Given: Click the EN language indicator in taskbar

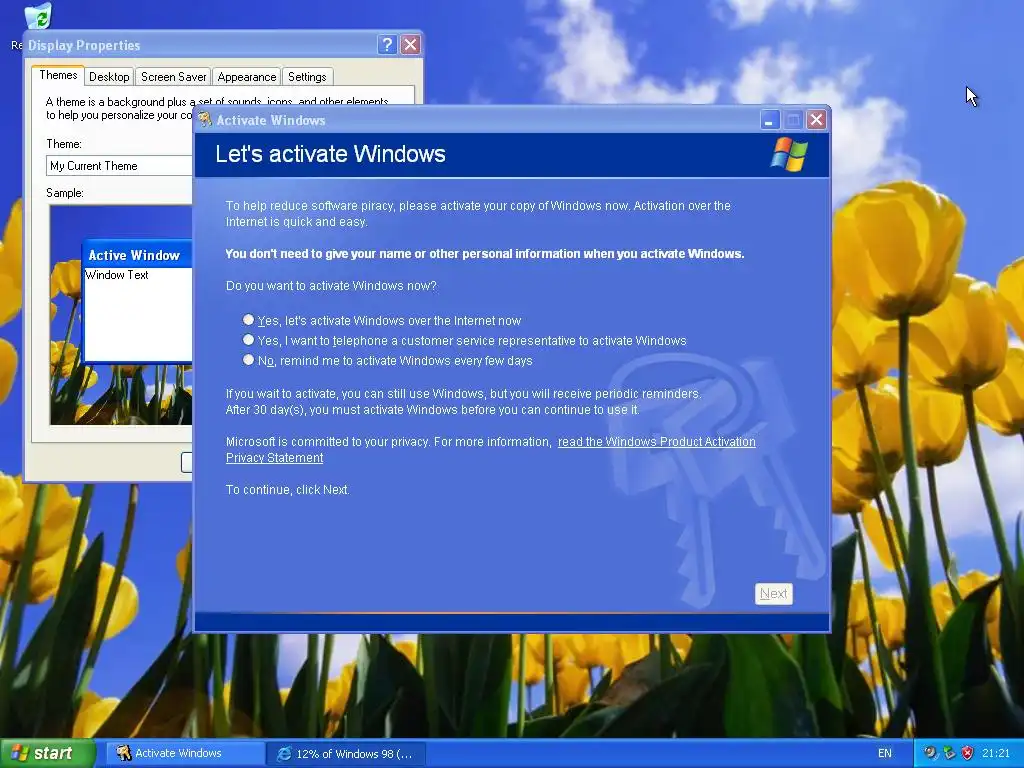Looking at the screenshot, I should [885, 753].
